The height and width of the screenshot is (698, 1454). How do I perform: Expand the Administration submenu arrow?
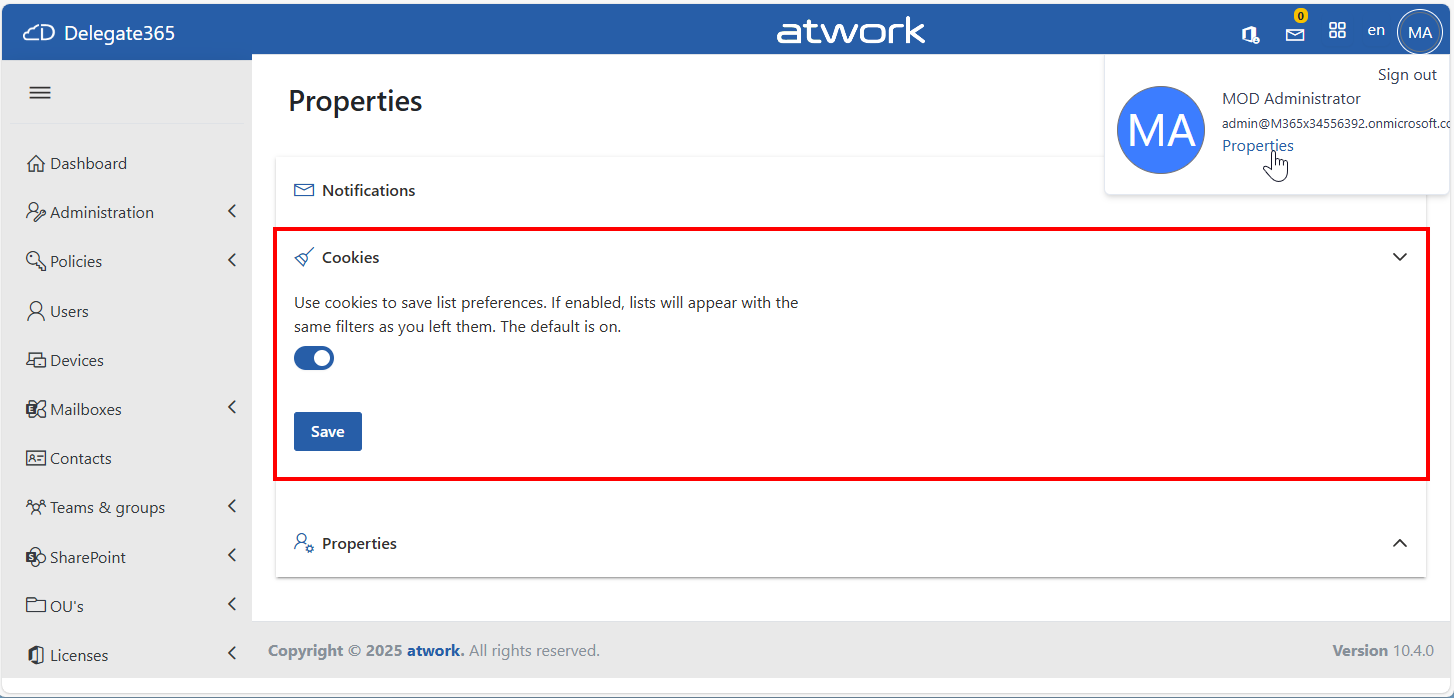(x=232, y=211)
